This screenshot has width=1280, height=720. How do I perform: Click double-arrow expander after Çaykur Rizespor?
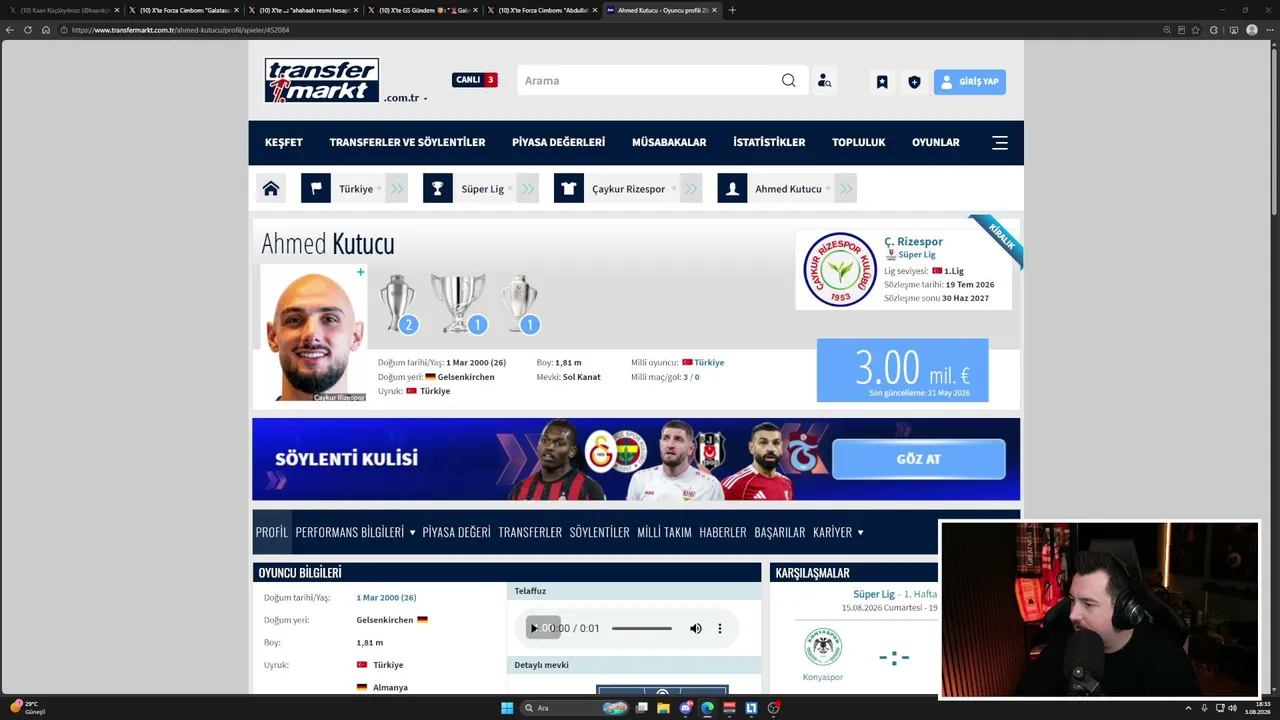pyautogui.click(x=691, y=188)
